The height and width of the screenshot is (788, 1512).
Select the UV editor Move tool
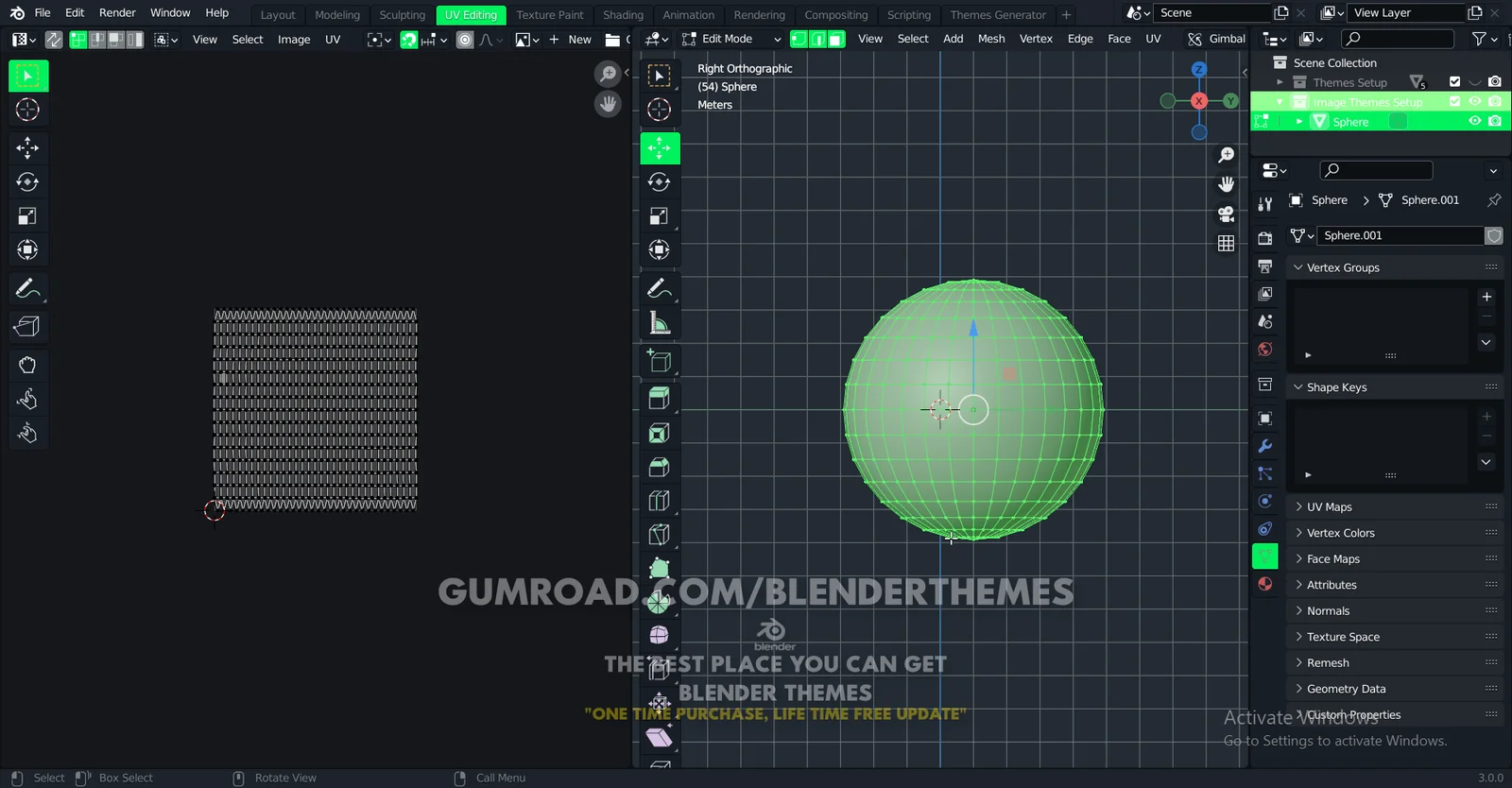coord(28,148)
